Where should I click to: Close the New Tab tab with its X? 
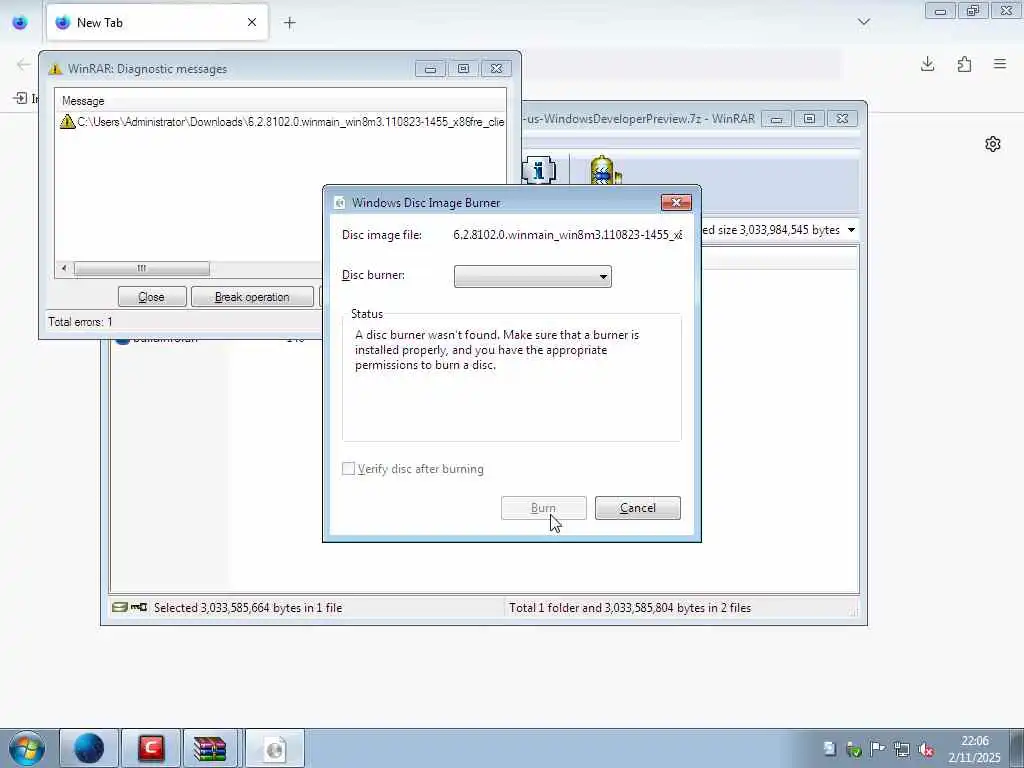point(251,23)
